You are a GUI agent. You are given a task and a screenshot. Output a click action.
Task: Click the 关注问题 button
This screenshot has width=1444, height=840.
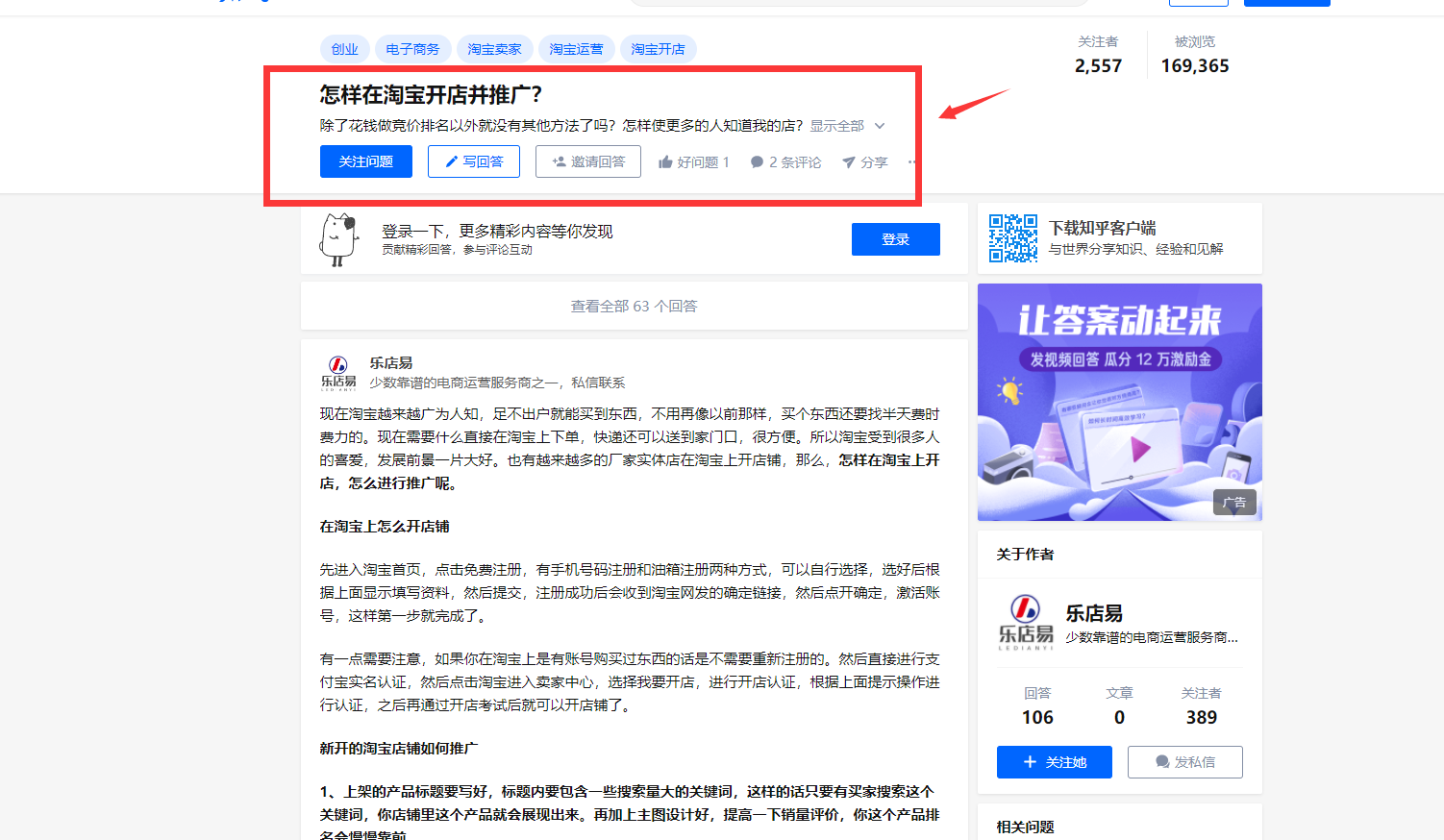(x=366, y=161)
